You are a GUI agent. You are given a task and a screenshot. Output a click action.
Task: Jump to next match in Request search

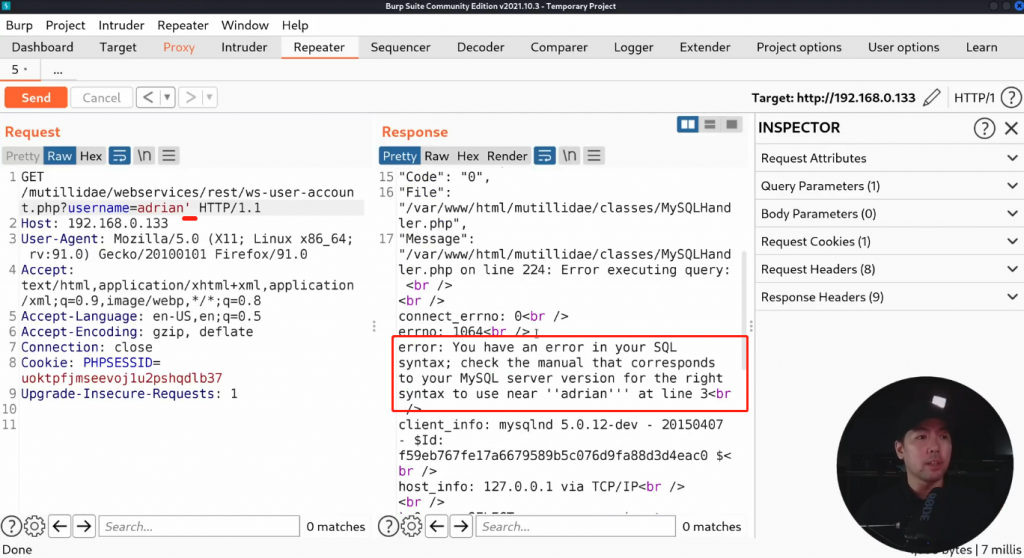pos(84,526)
